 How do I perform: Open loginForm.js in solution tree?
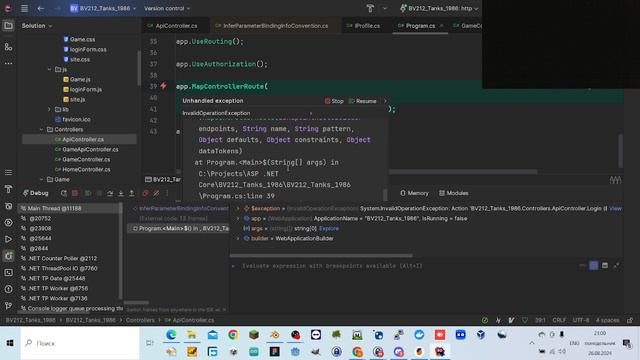point(82,89)
